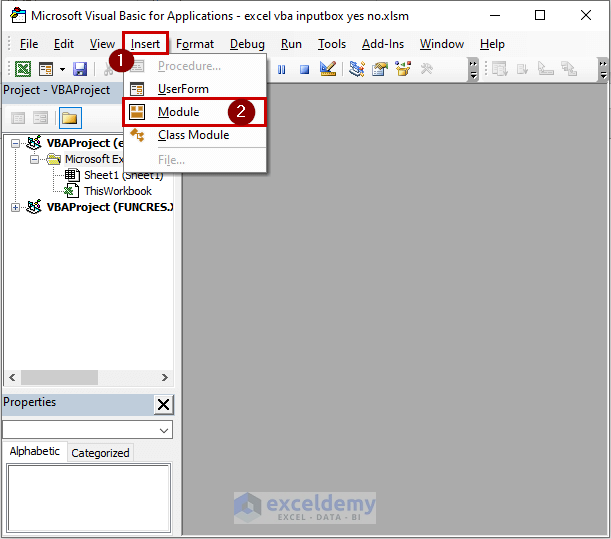Open the Window menu
Viewport: 611px width, 539px height.
[441, 44]
